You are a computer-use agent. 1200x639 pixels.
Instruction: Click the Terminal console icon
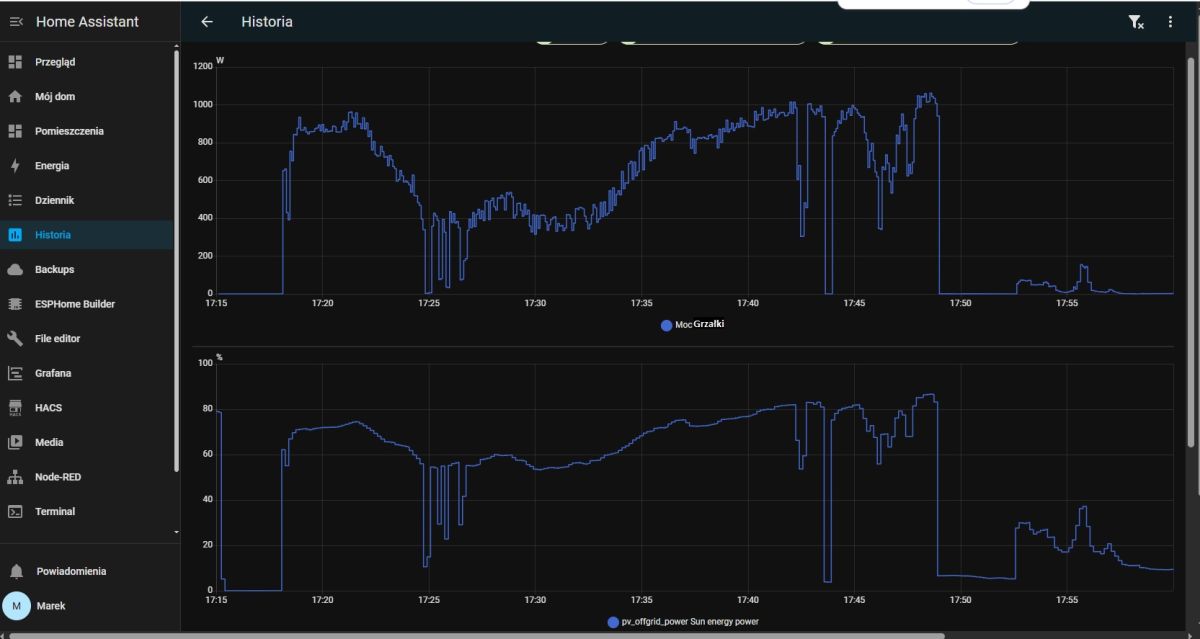coord(15,512)
